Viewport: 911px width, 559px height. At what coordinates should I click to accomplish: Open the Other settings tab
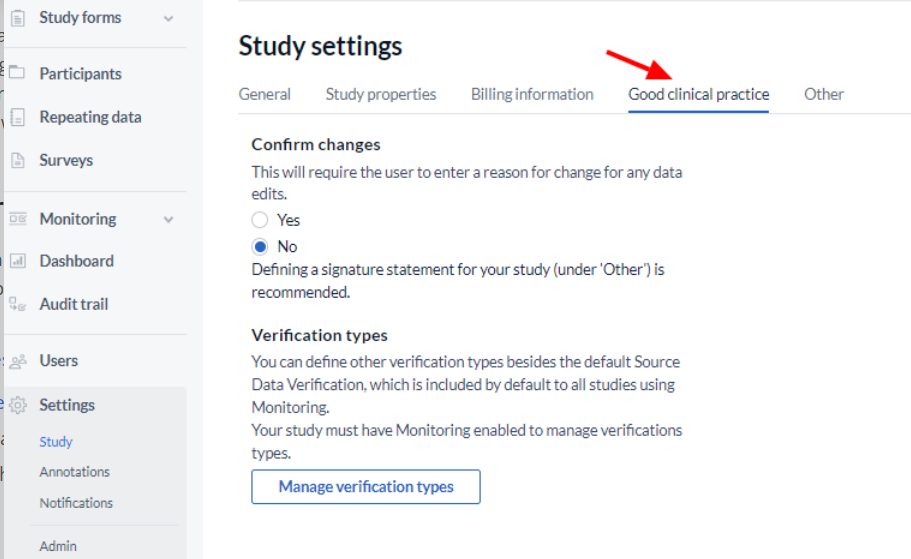coord(823,94)
